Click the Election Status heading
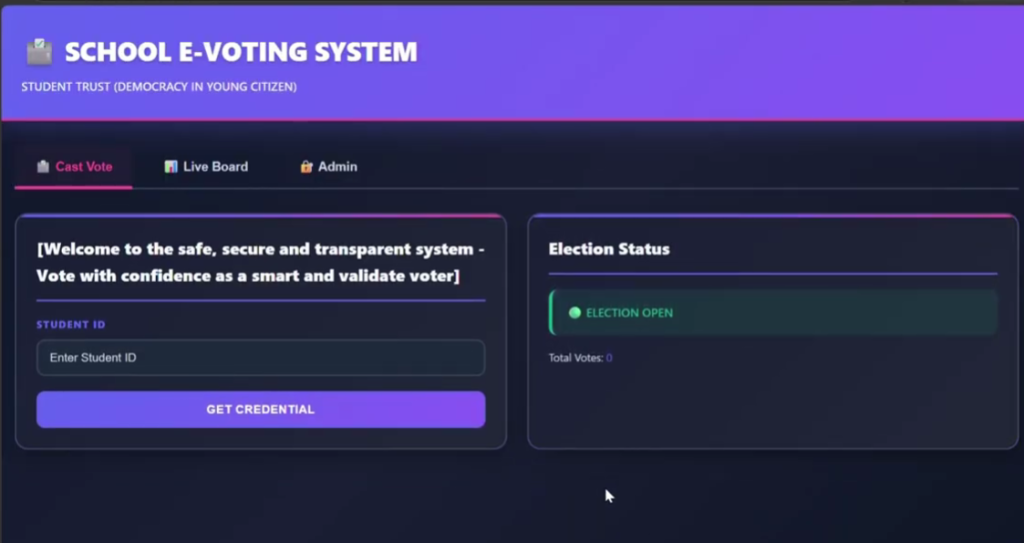1024x543 pixels. point(609,249)
